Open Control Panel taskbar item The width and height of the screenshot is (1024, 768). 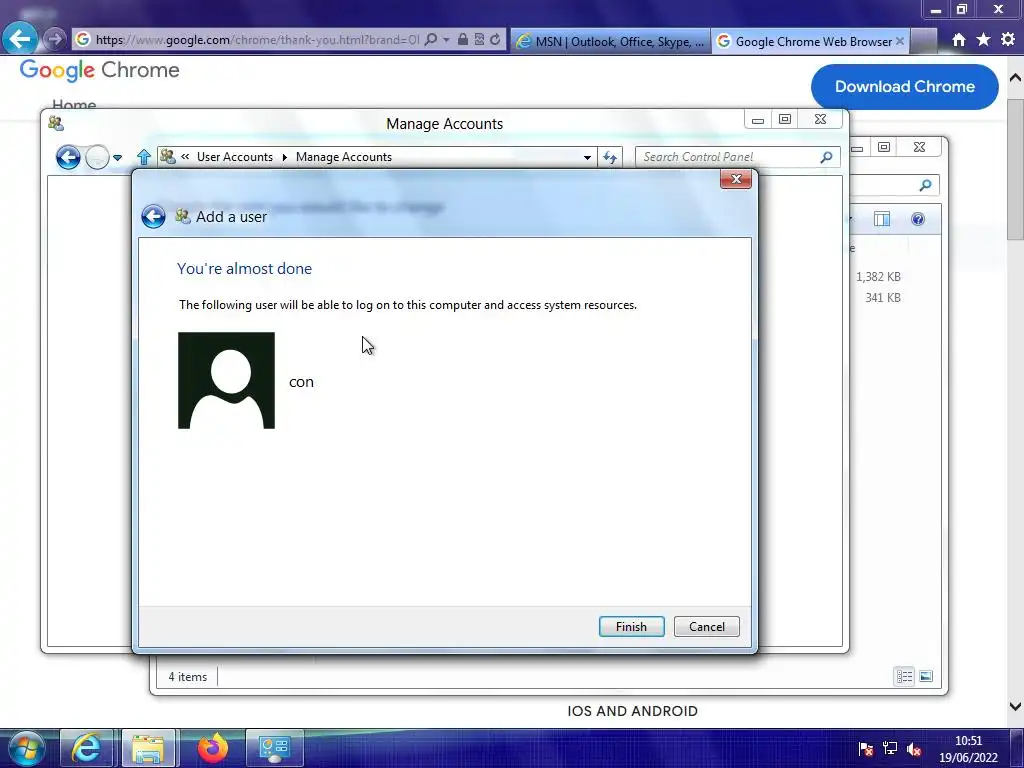point(274,748)
